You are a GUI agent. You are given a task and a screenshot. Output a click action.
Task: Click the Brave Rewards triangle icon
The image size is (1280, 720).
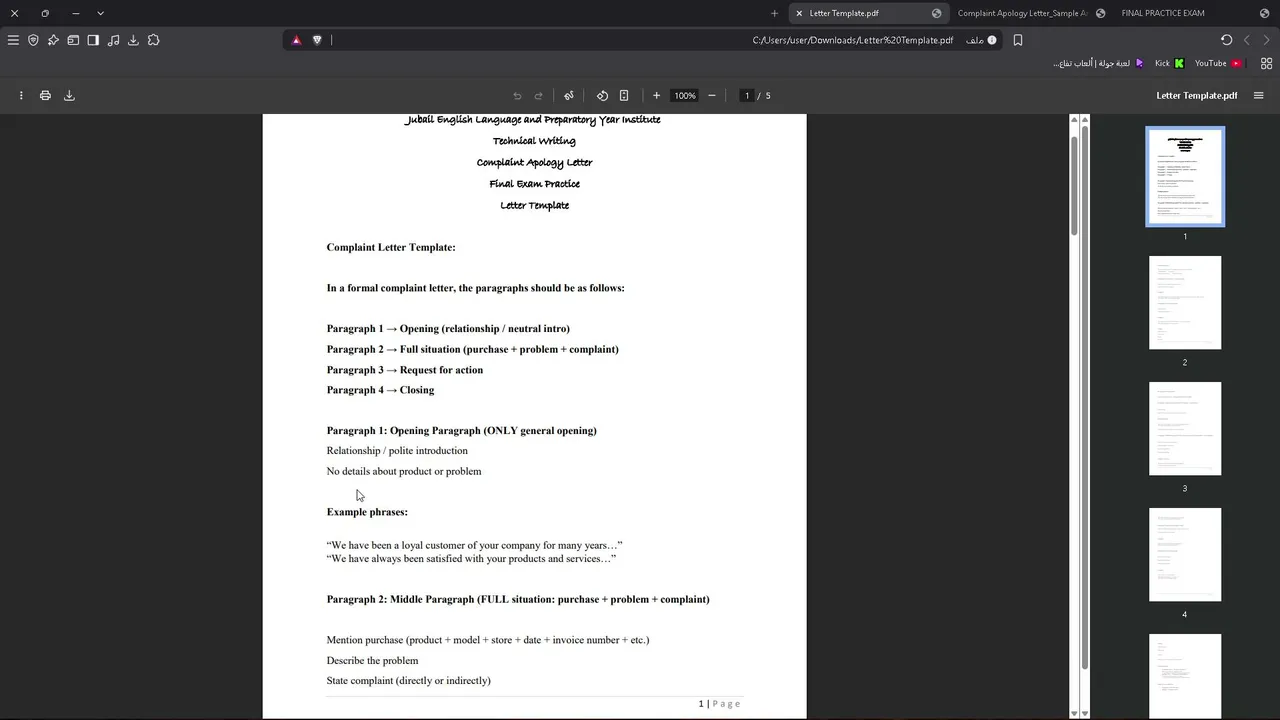[x=296, y=40]
